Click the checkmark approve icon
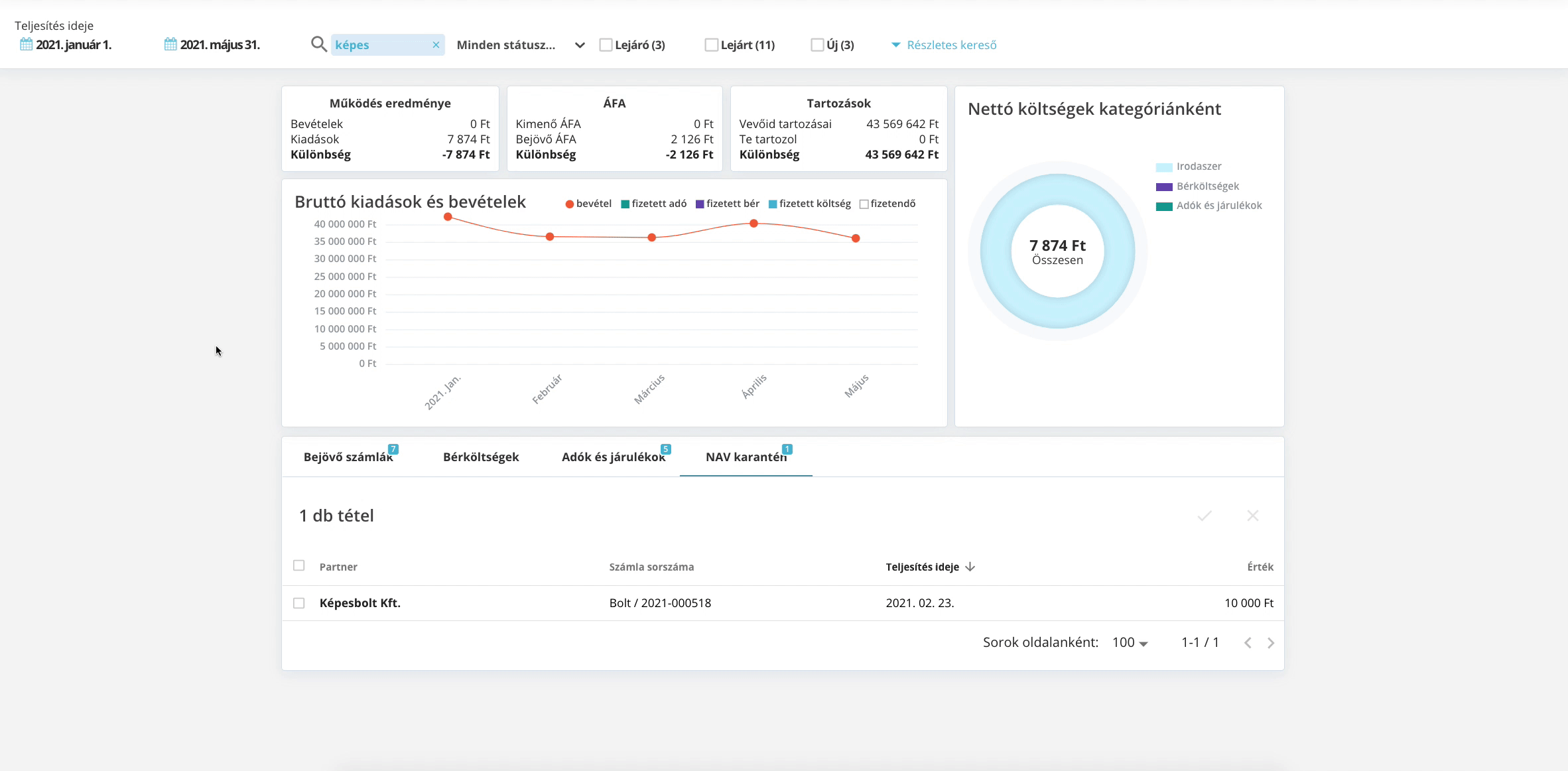 click(1205, 516)
